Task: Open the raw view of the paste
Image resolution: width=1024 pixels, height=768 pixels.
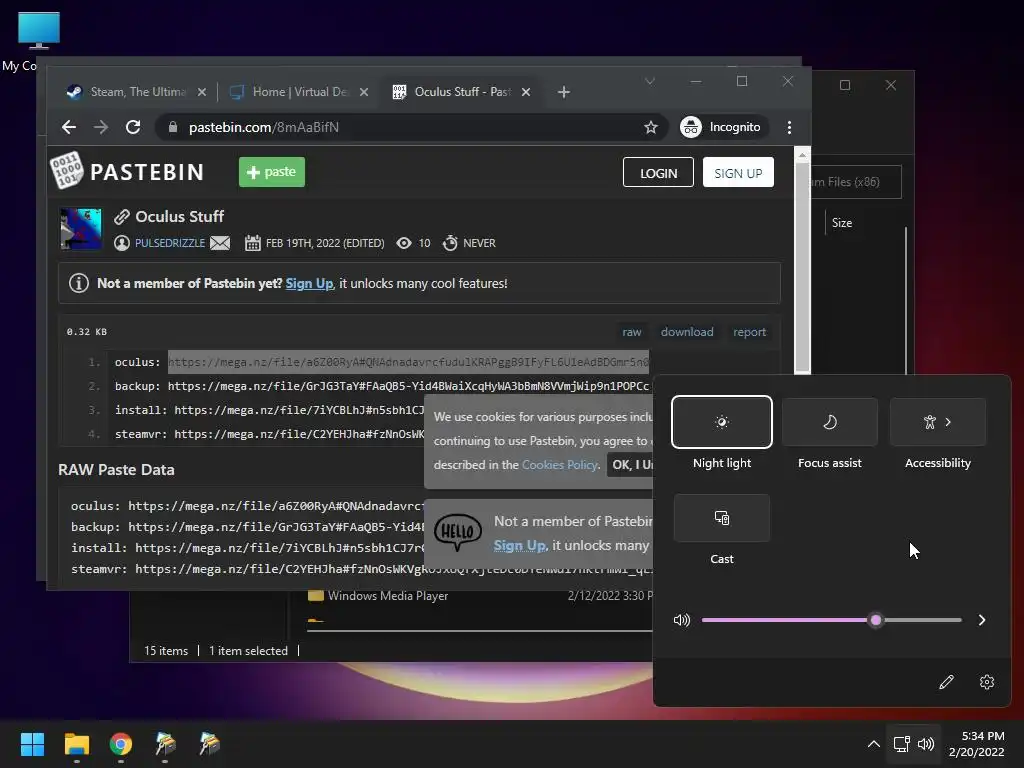Action: point(632,332)
